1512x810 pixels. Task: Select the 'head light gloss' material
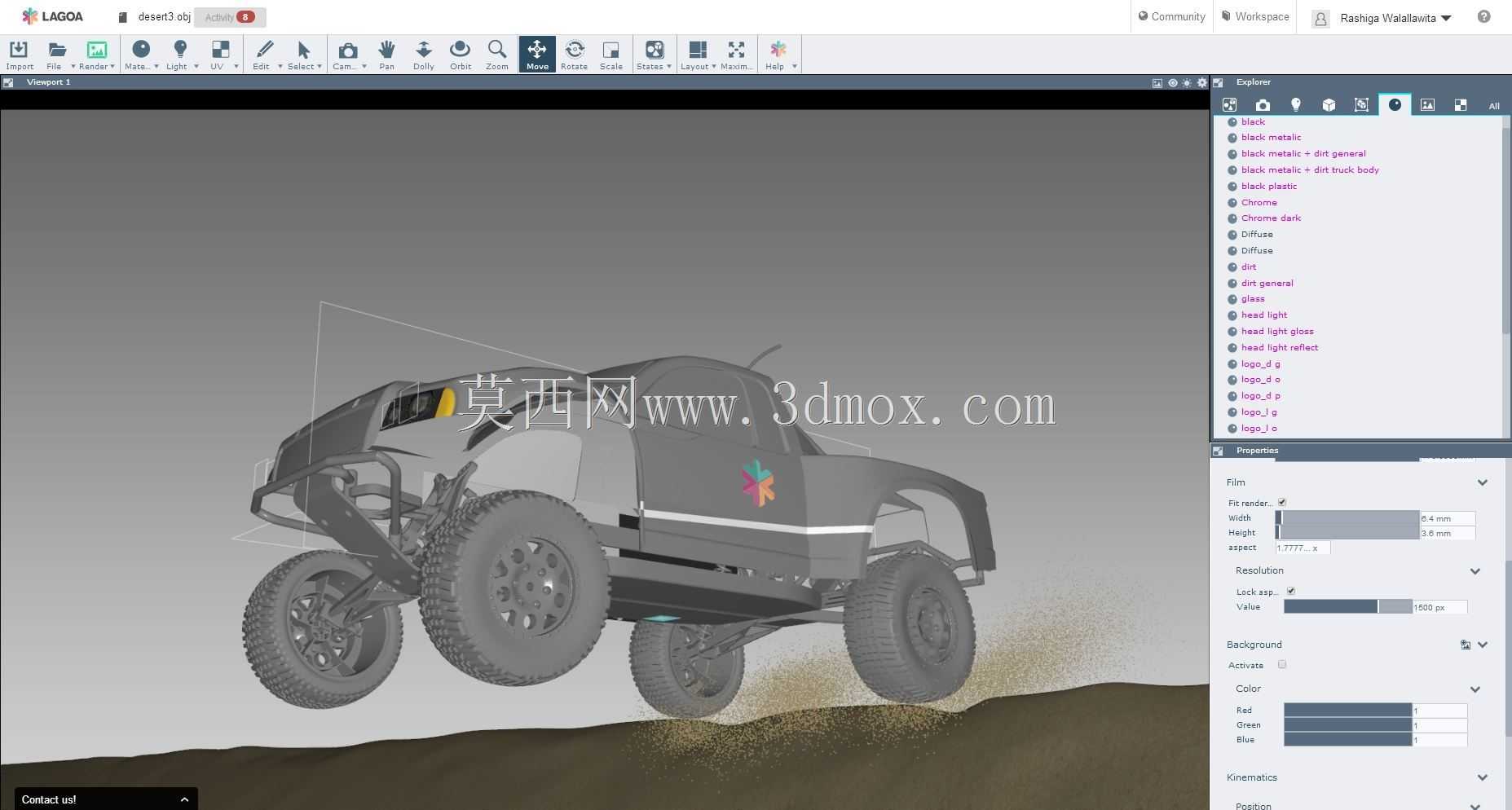click(1277, 332)
